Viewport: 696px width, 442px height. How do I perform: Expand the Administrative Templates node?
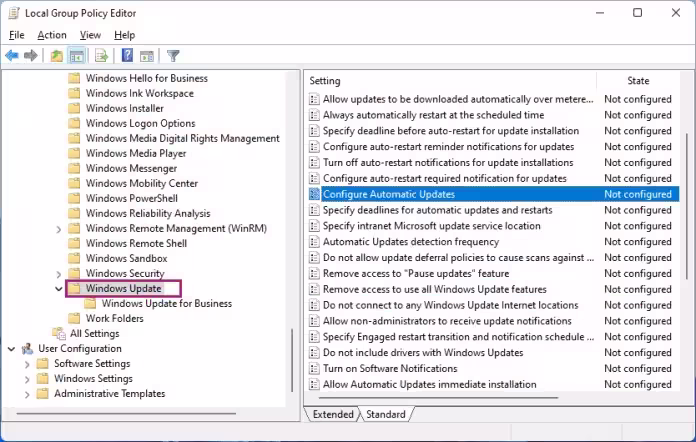click(27, 395)
